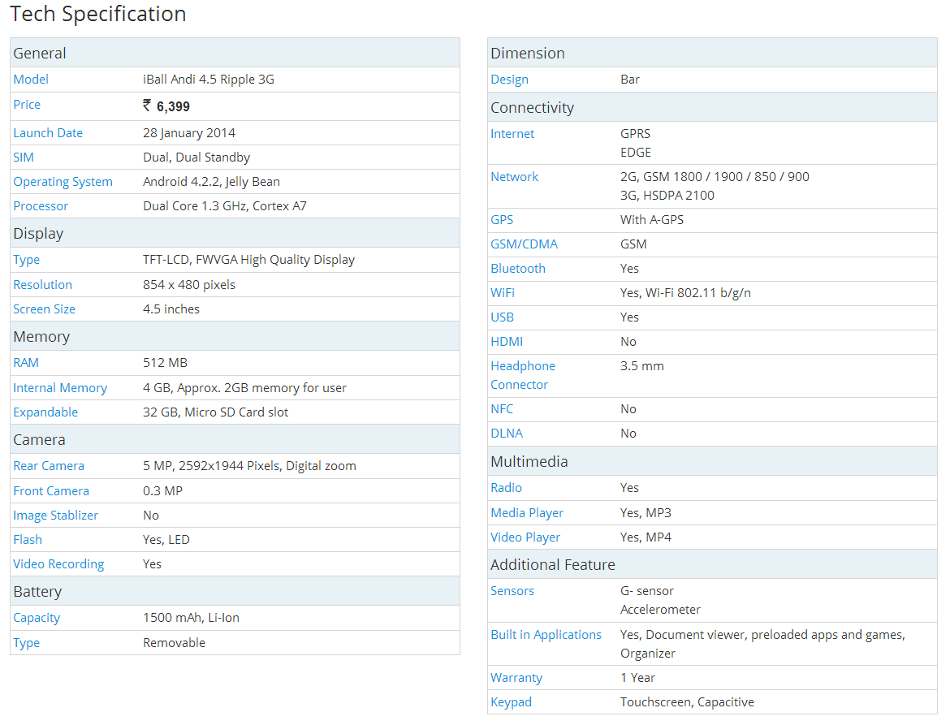Open the Operating System link
Screen dimensions: 950x725
(x=63, y=182)
